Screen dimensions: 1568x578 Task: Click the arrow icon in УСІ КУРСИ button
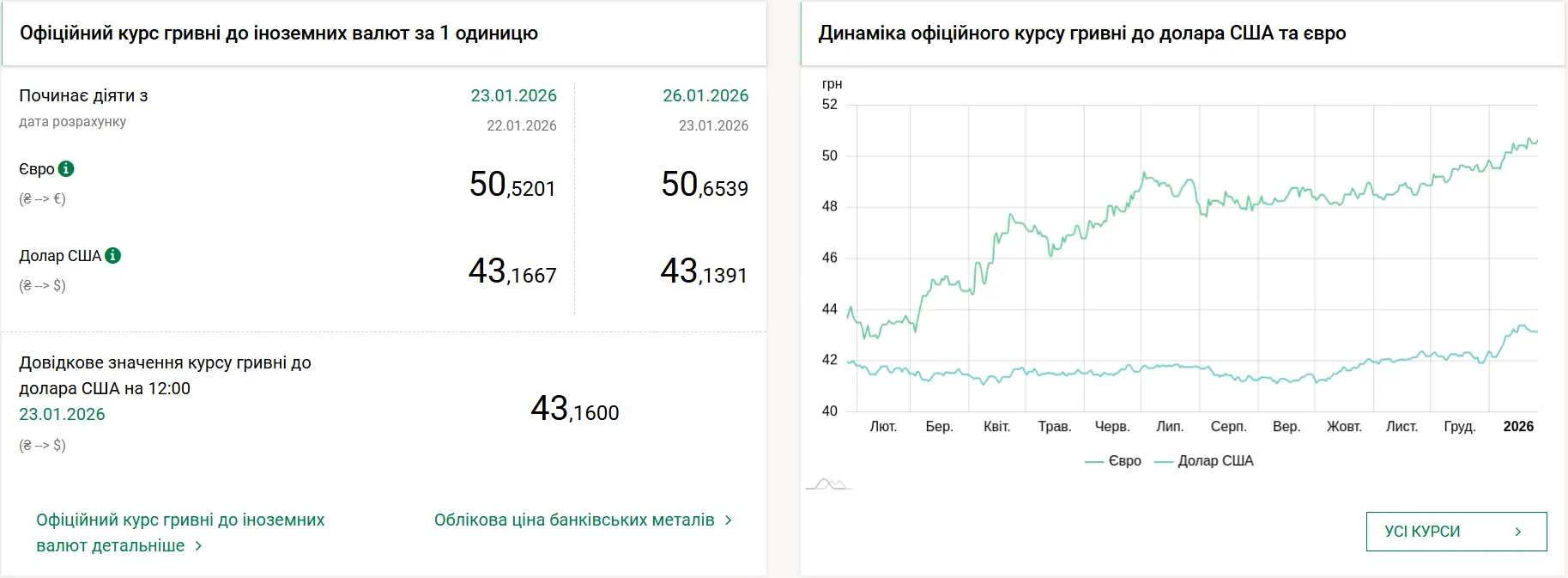pyautogui.click(x=1517, y=532)
